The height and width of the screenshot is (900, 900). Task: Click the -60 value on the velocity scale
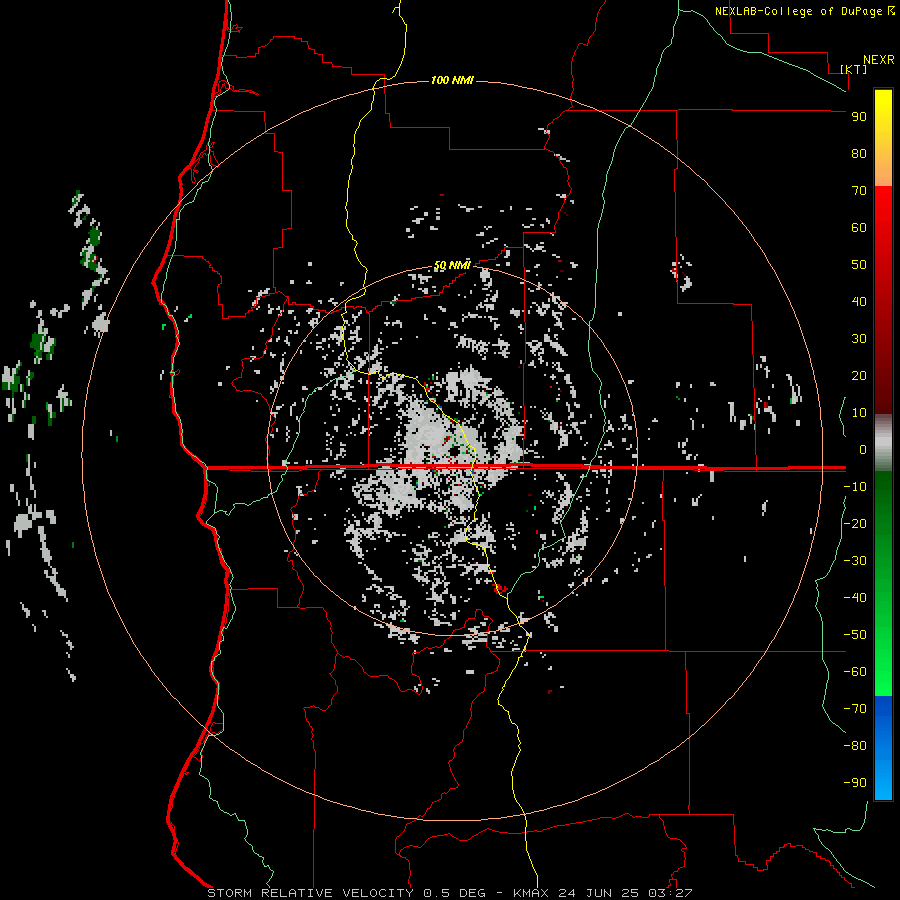tap(855, 672)
